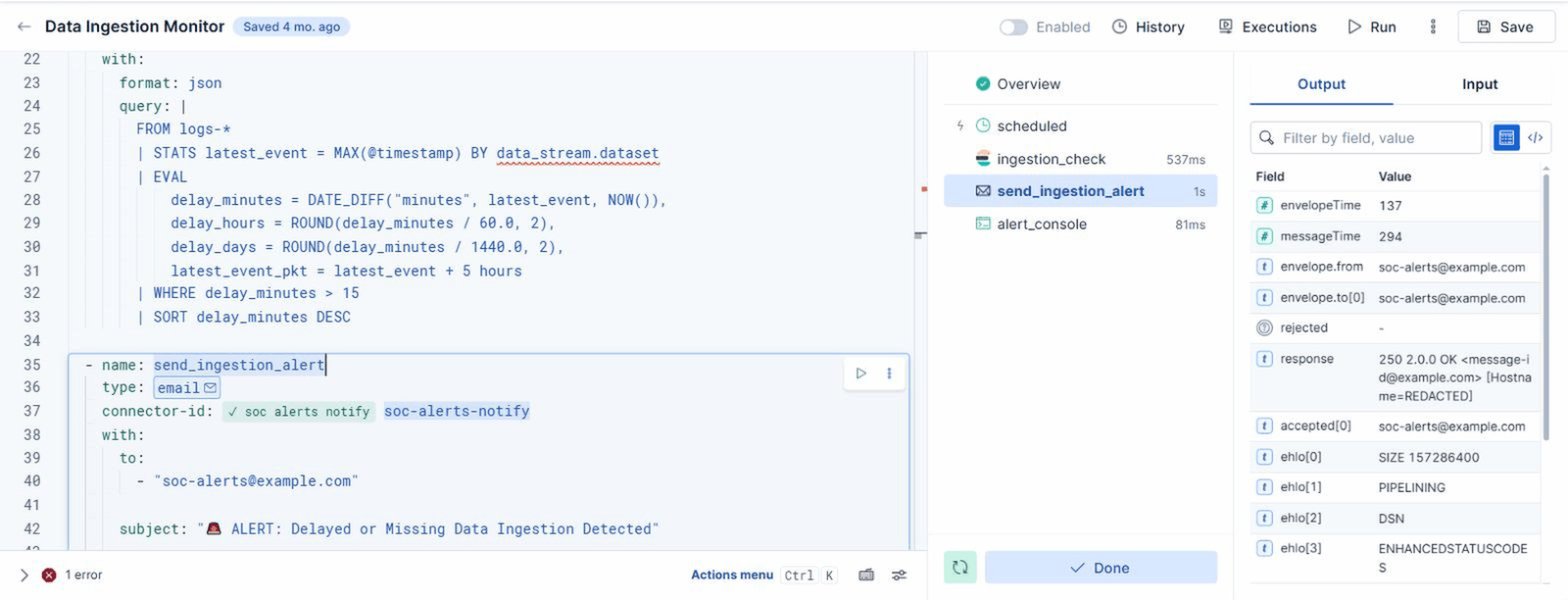
Task: Open the Executions view
Action: tap(1267, 27)
